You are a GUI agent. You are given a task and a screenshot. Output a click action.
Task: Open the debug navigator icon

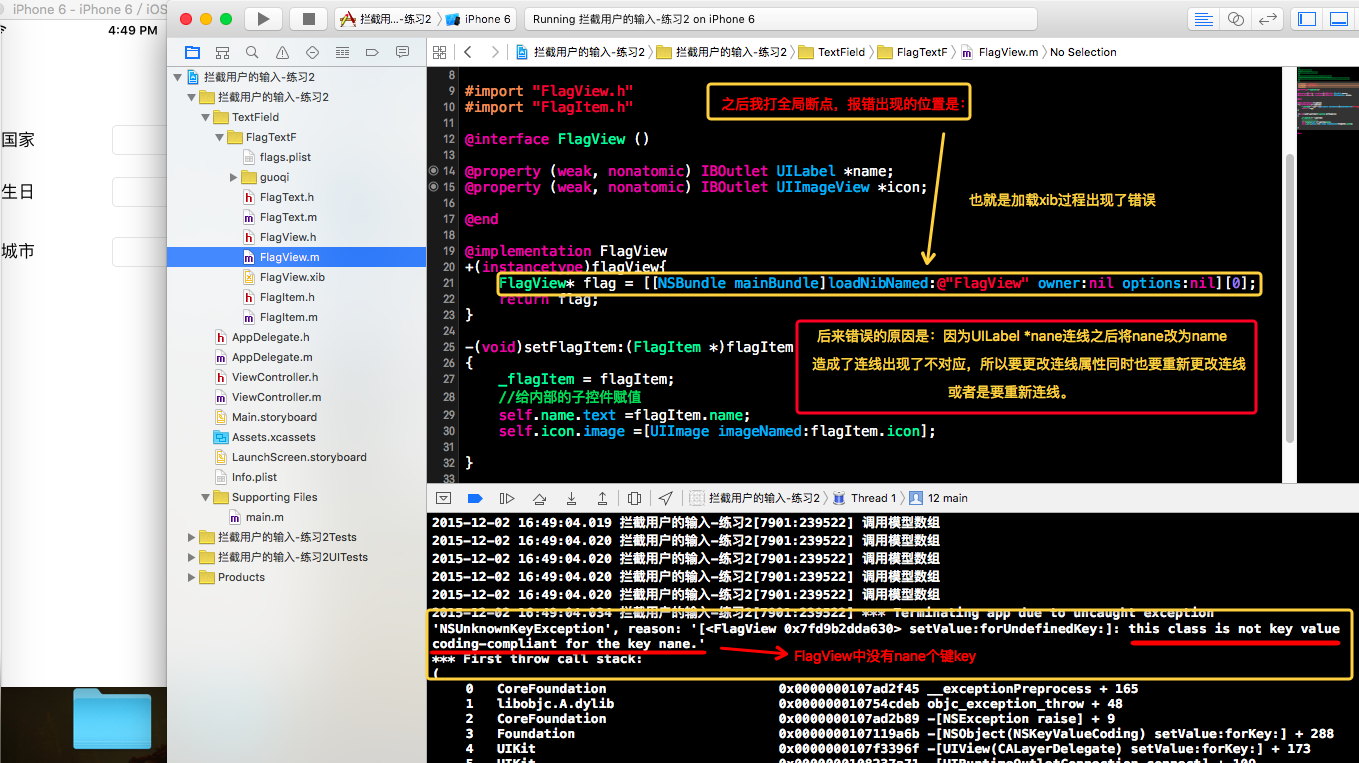click(342, 52)
